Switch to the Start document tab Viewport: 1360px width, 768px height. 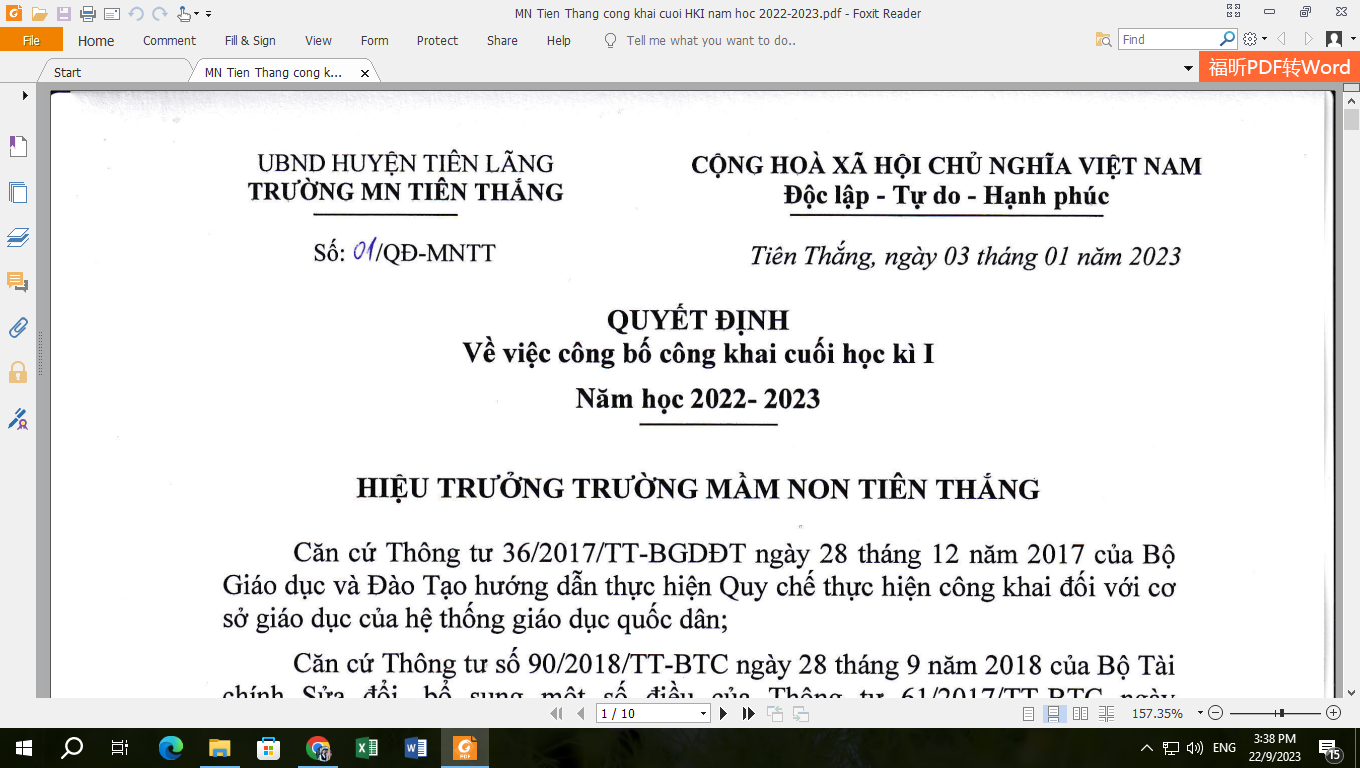[68, 72]
